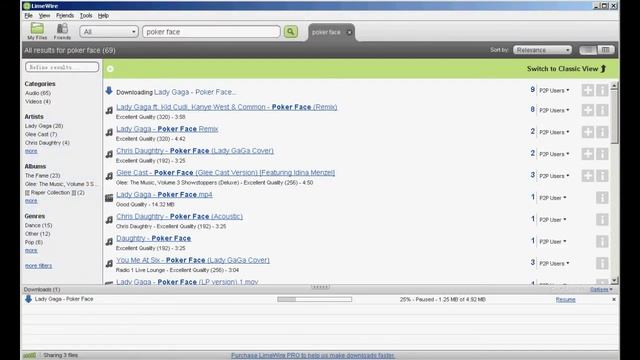The height and width of the screenshot is (360, 640).
Task: Click more filters link
Action: coord(38,266)
